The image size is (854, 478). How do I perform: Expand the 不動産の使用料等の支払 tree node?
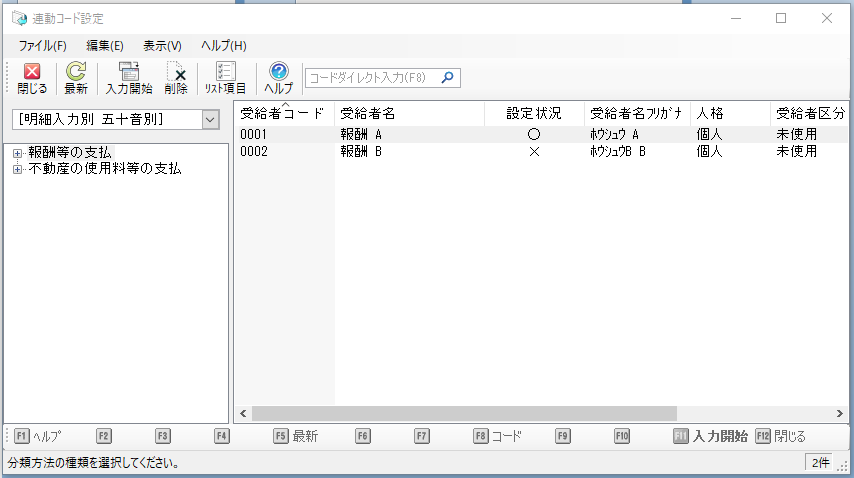point(17,169)
